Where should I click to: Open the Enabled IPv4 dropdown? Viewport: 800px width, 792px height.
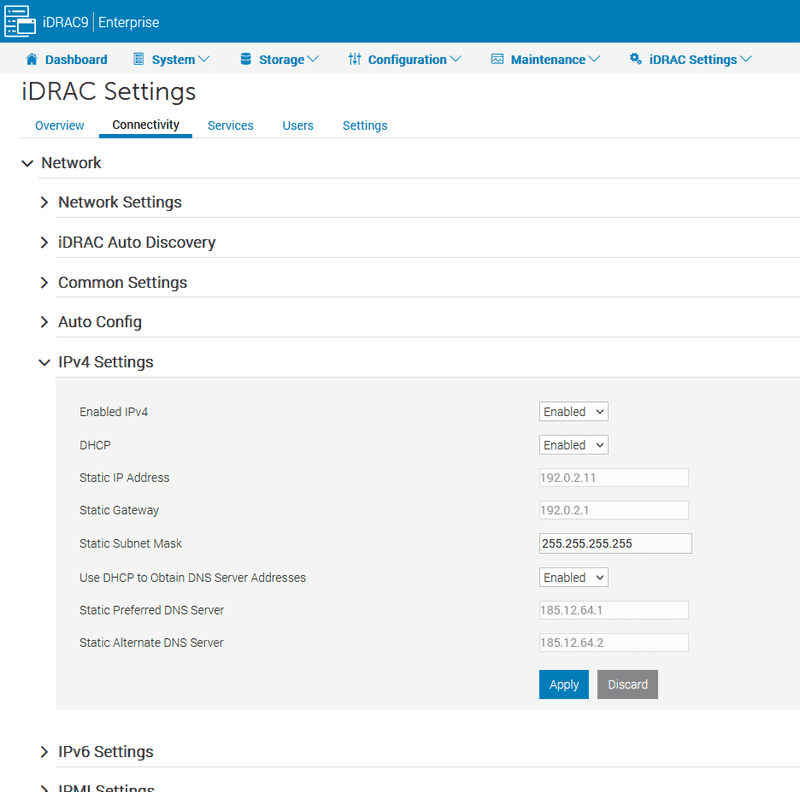(x=573, y=411)
